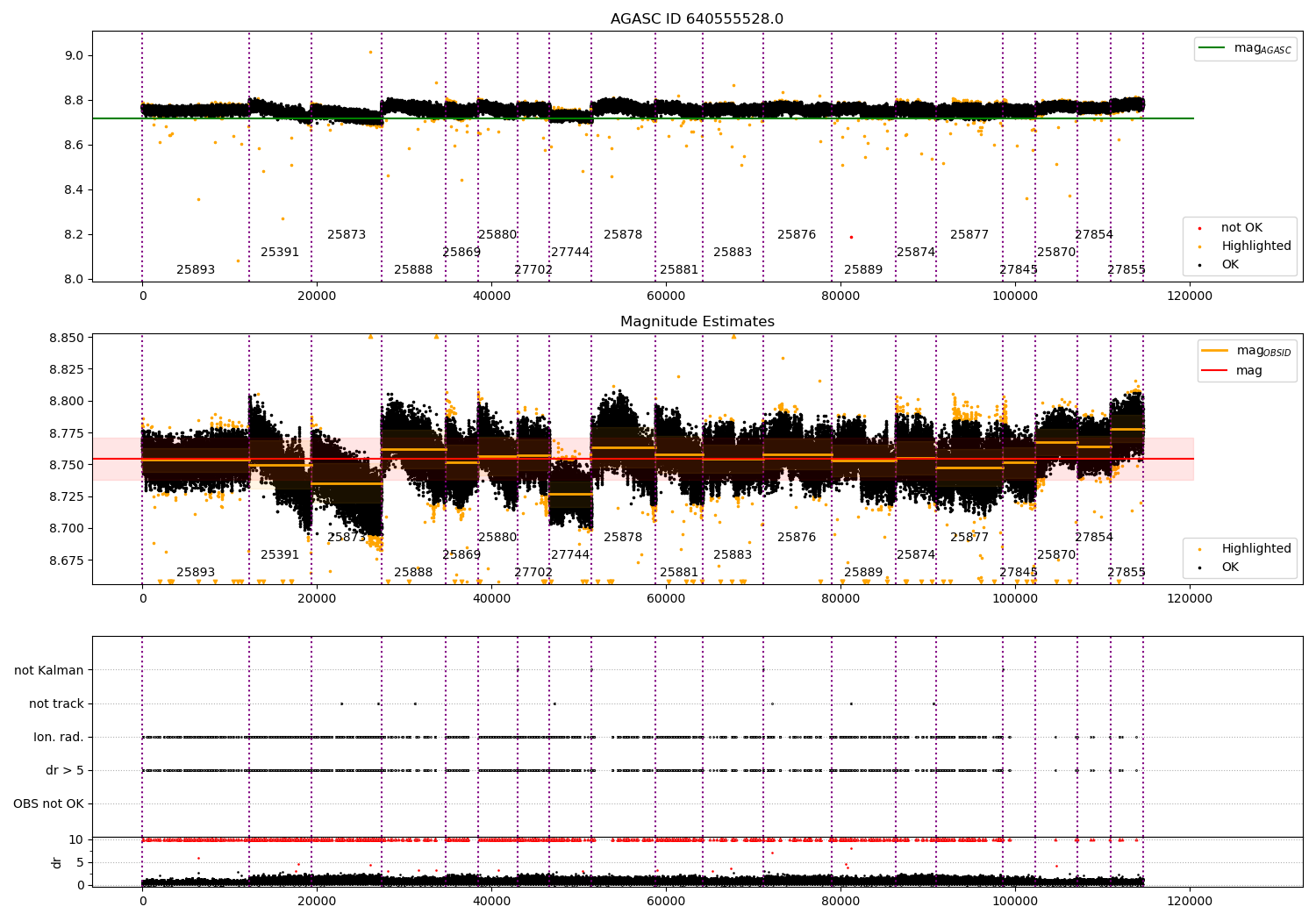Screen dimensions: 1316x921
Task: Click obsid label 25876 in the top plot
Action: click(x=797, y=235)
